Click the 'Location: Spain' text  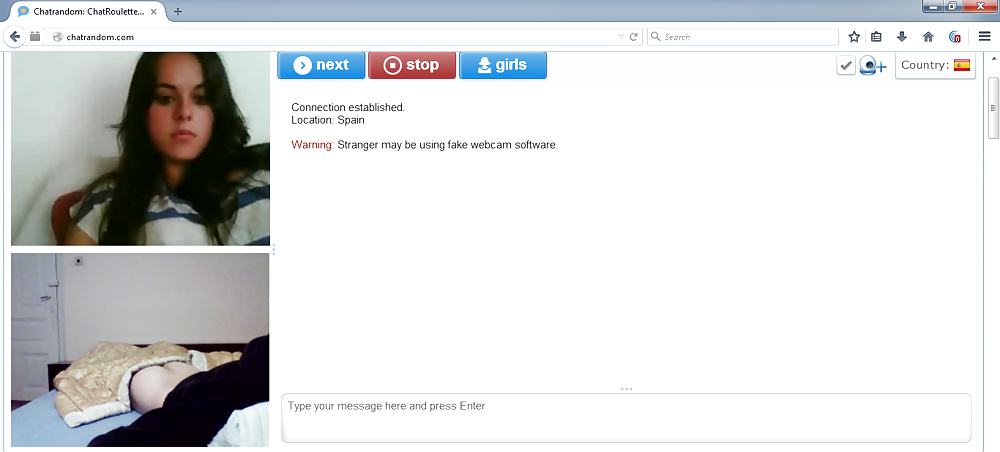(x=328, y=119)
